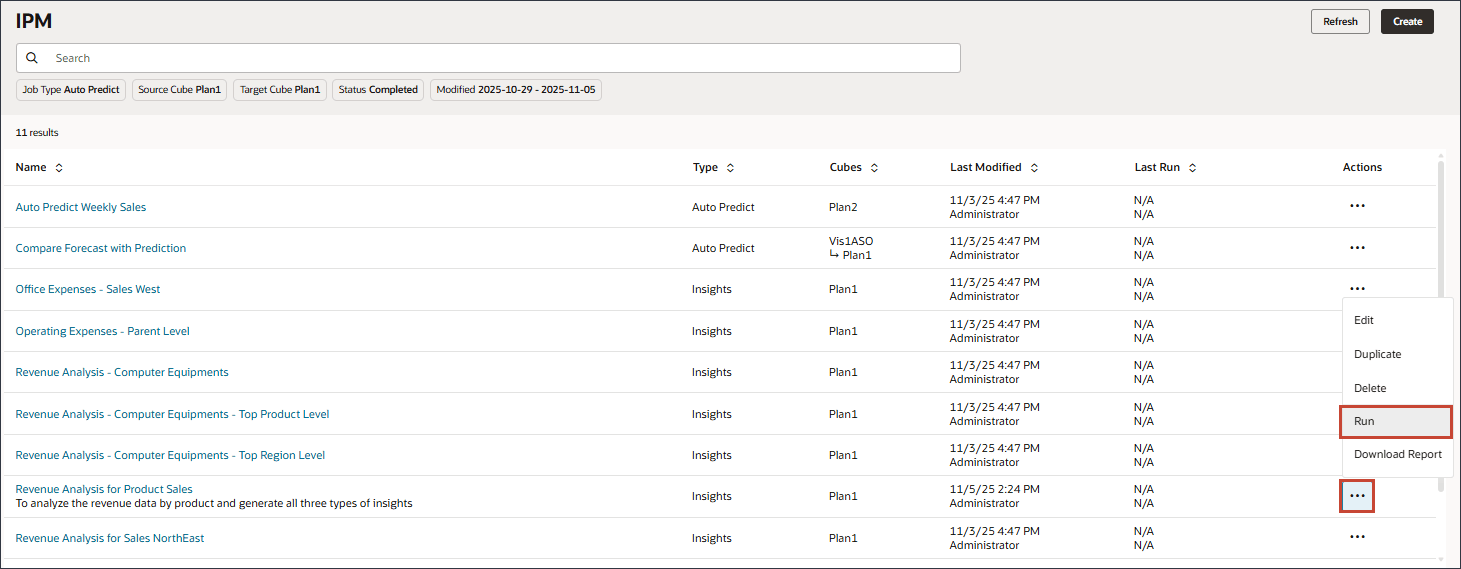Screen dimensions: 1461x569
Task: Click the search magnifier icon
Action: point(32,58)
